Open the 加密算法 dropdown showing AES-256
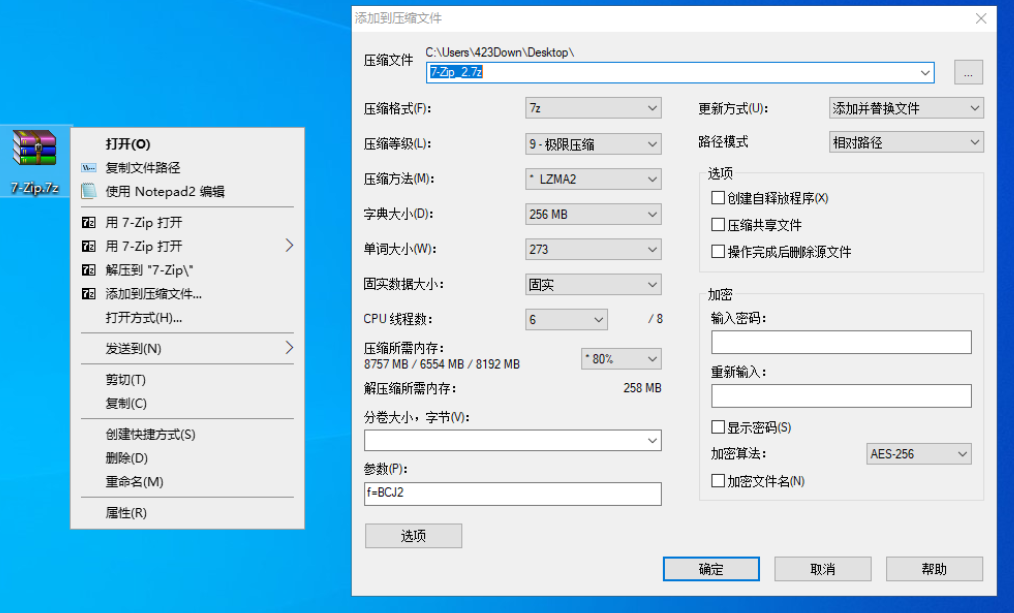 (918, 454)
